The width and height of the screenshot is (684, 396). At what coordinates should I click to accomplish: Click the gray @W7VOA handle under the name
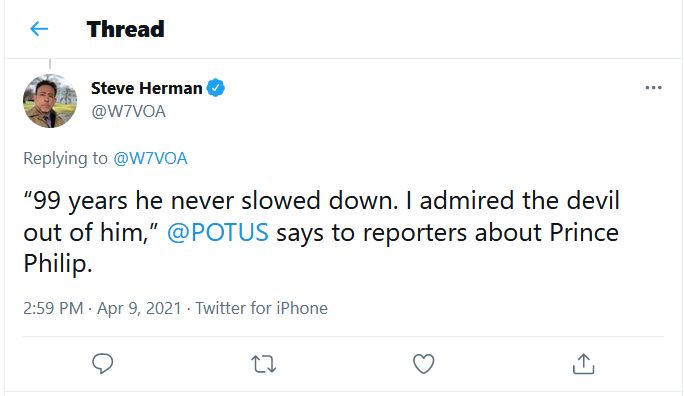(x=128, y=112)
